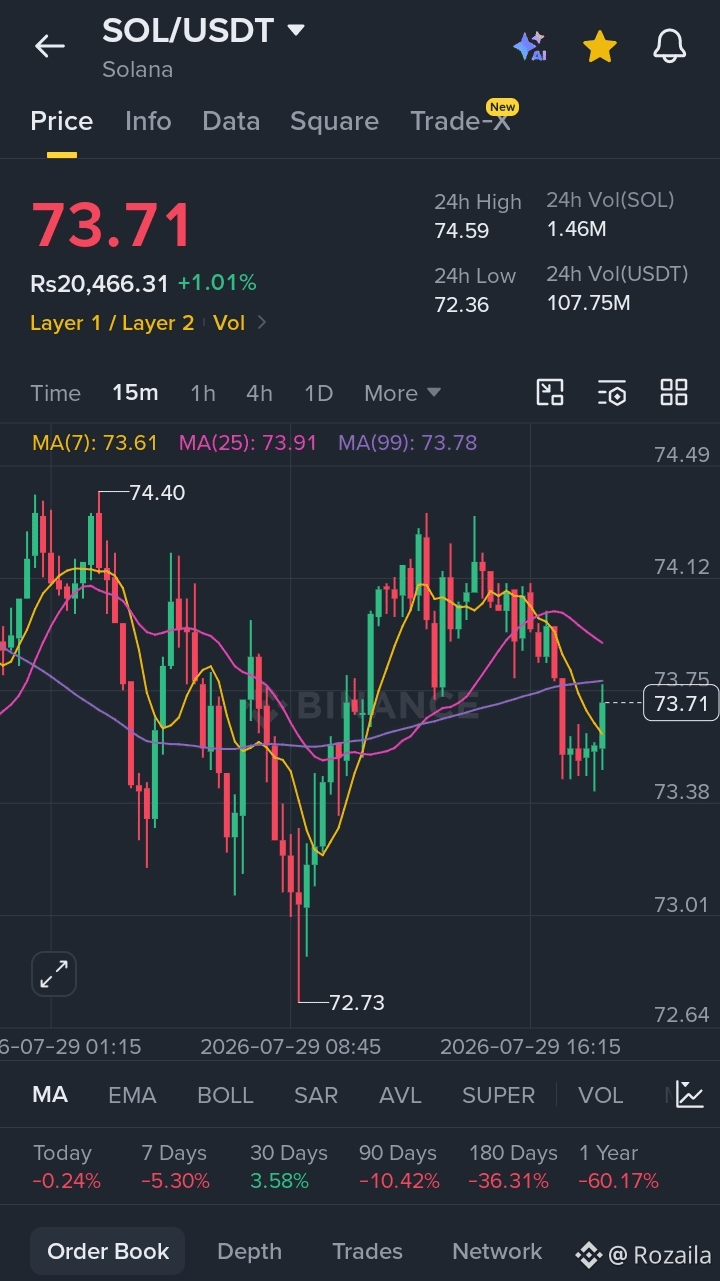Toggle the BOLL indicator

pyautogui.click(x=225, y=1095)
